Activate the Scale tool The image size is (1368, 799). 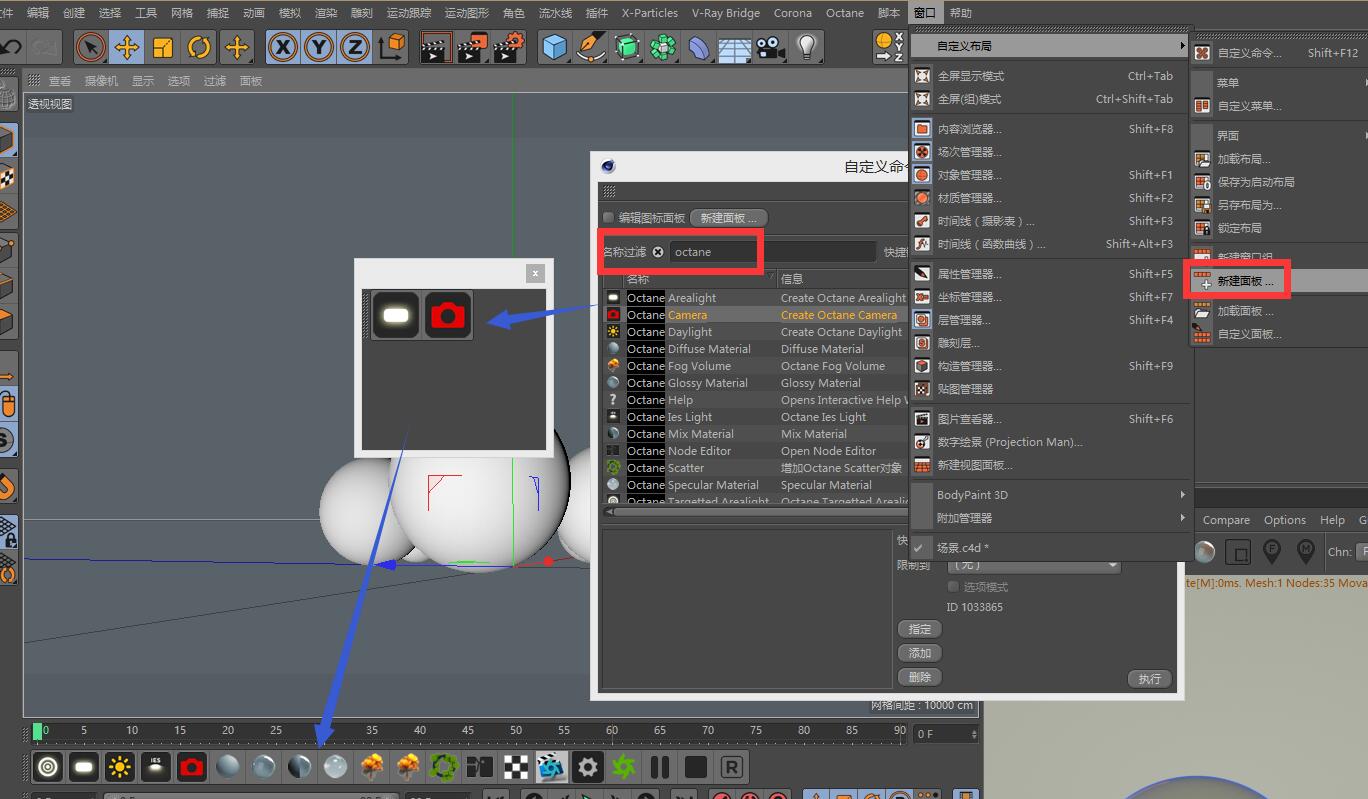pos(163,47)
